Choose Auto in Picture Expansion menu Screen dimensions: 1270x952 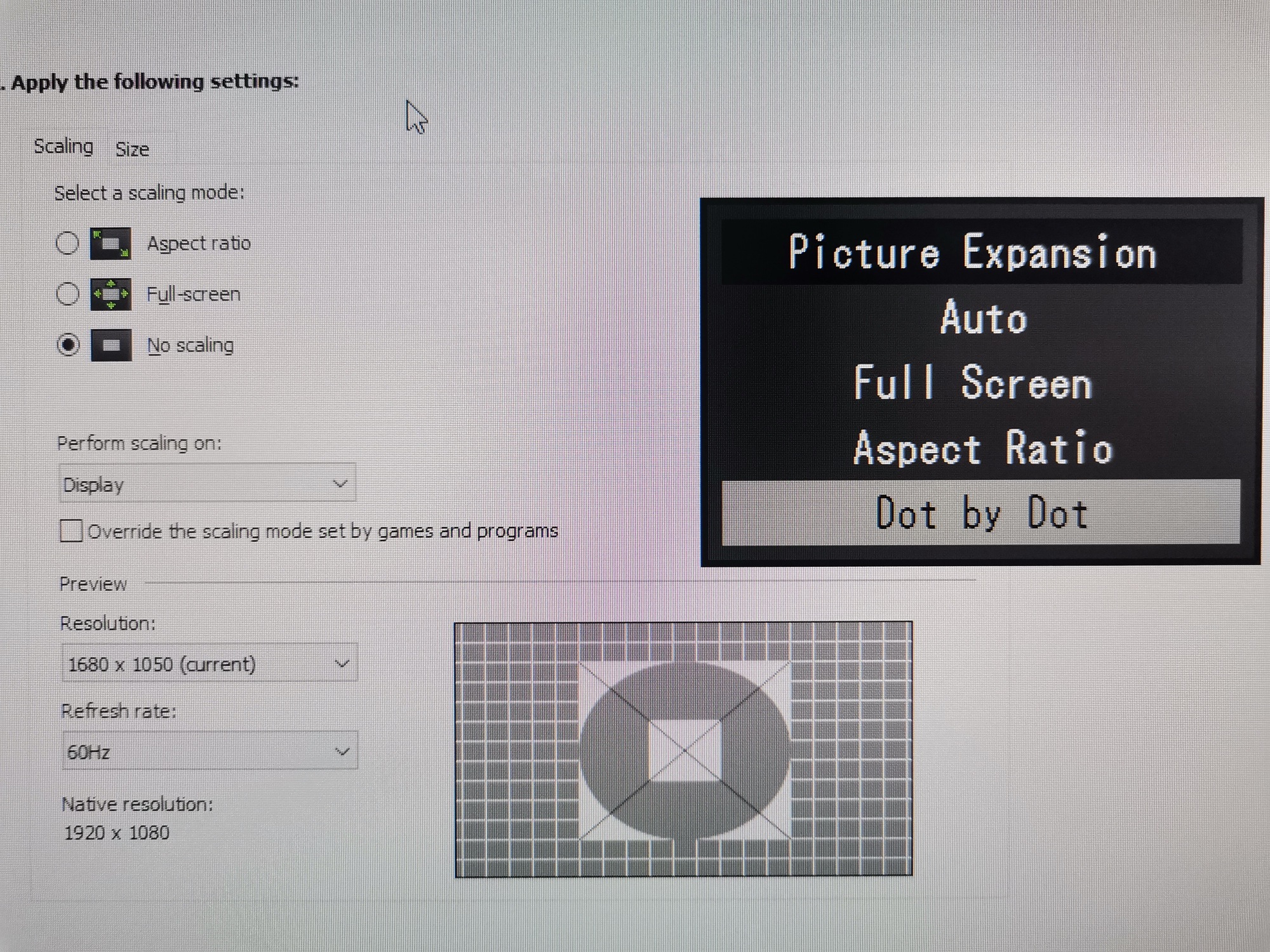click(x=982, y=318)
